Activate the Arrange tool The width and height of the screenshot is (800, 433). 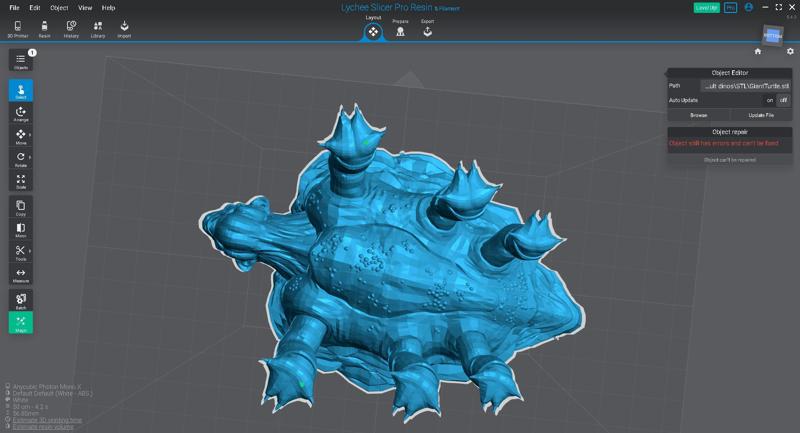point(21,113)
